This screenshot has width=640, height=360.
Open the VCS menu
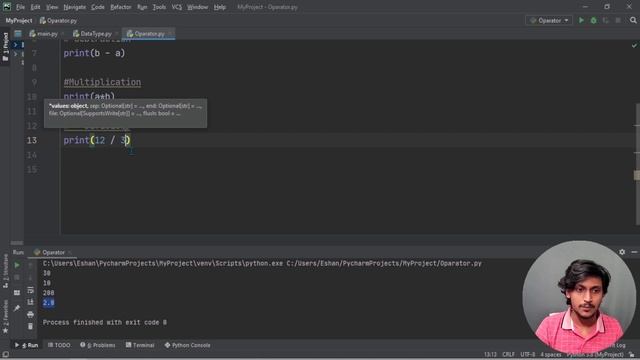click(176, 7)
